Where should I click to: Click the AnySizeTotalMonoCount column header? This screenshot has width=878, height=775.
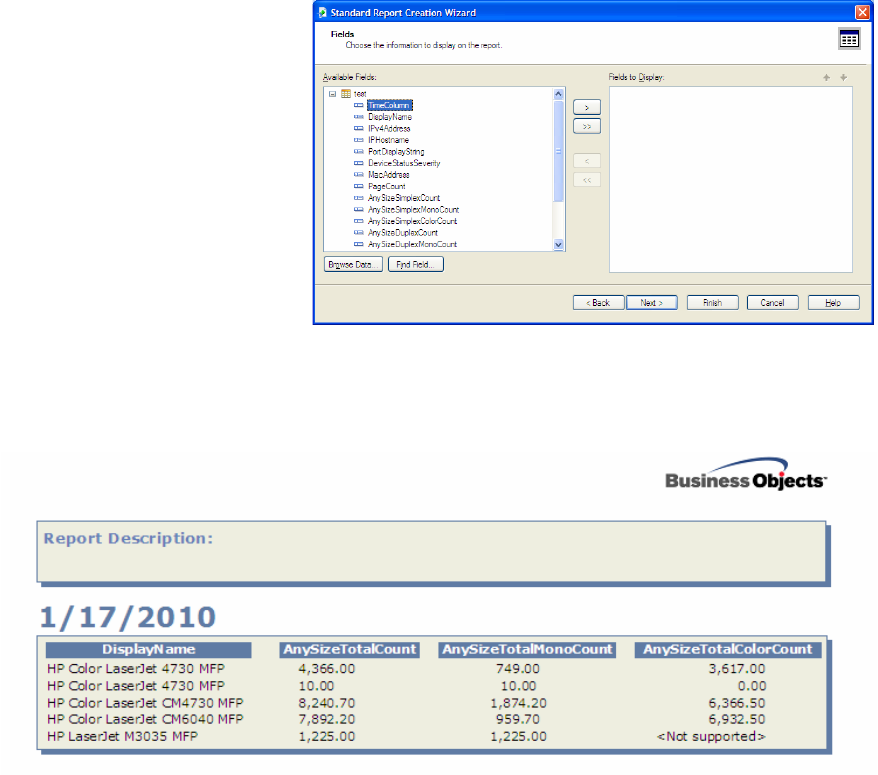(x=527, y=650)
